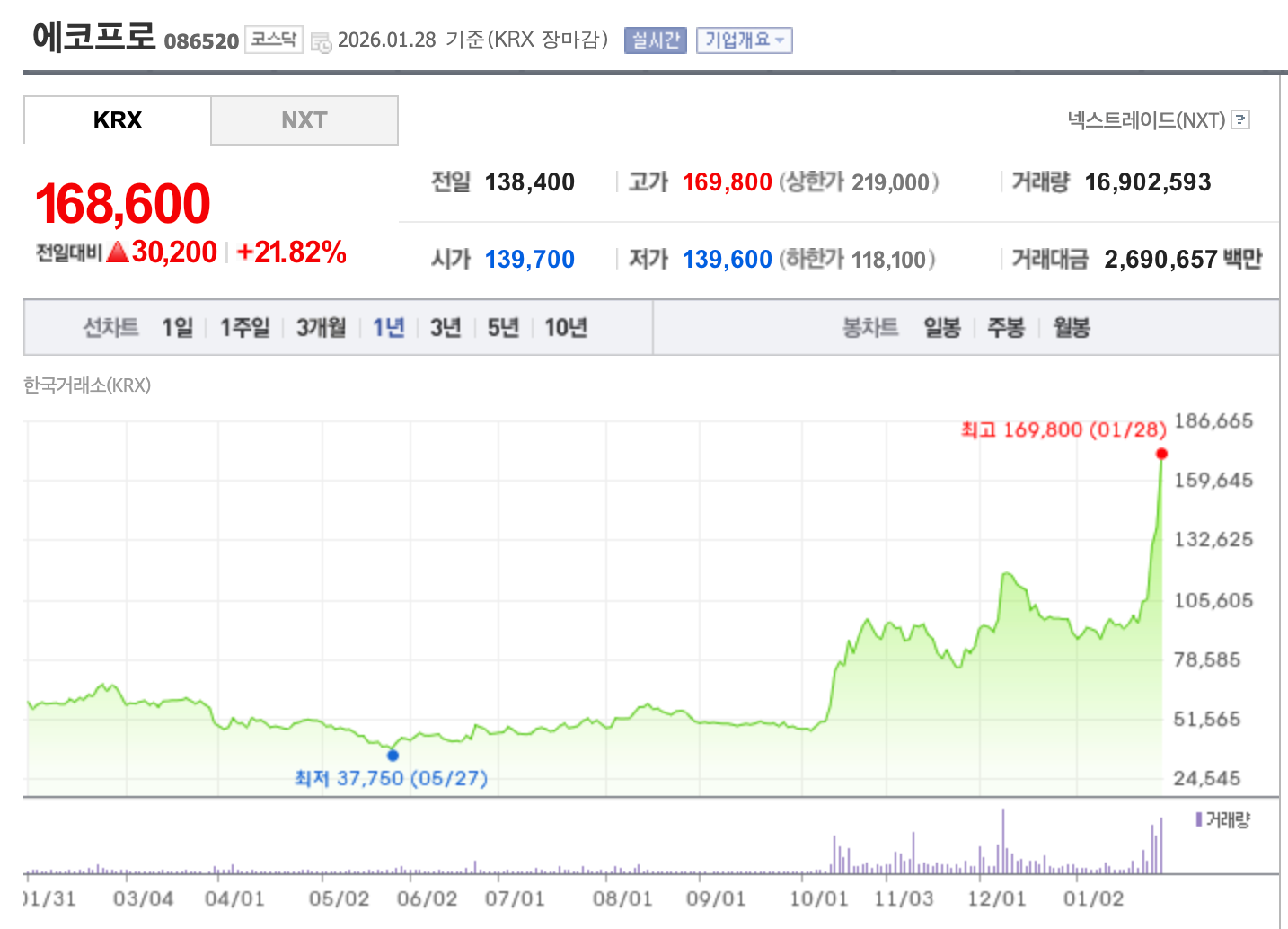This screenshot has height=929, width=1288.
Task: Open the 기업개요 dropdown
Action: click(x=745, y=40)
